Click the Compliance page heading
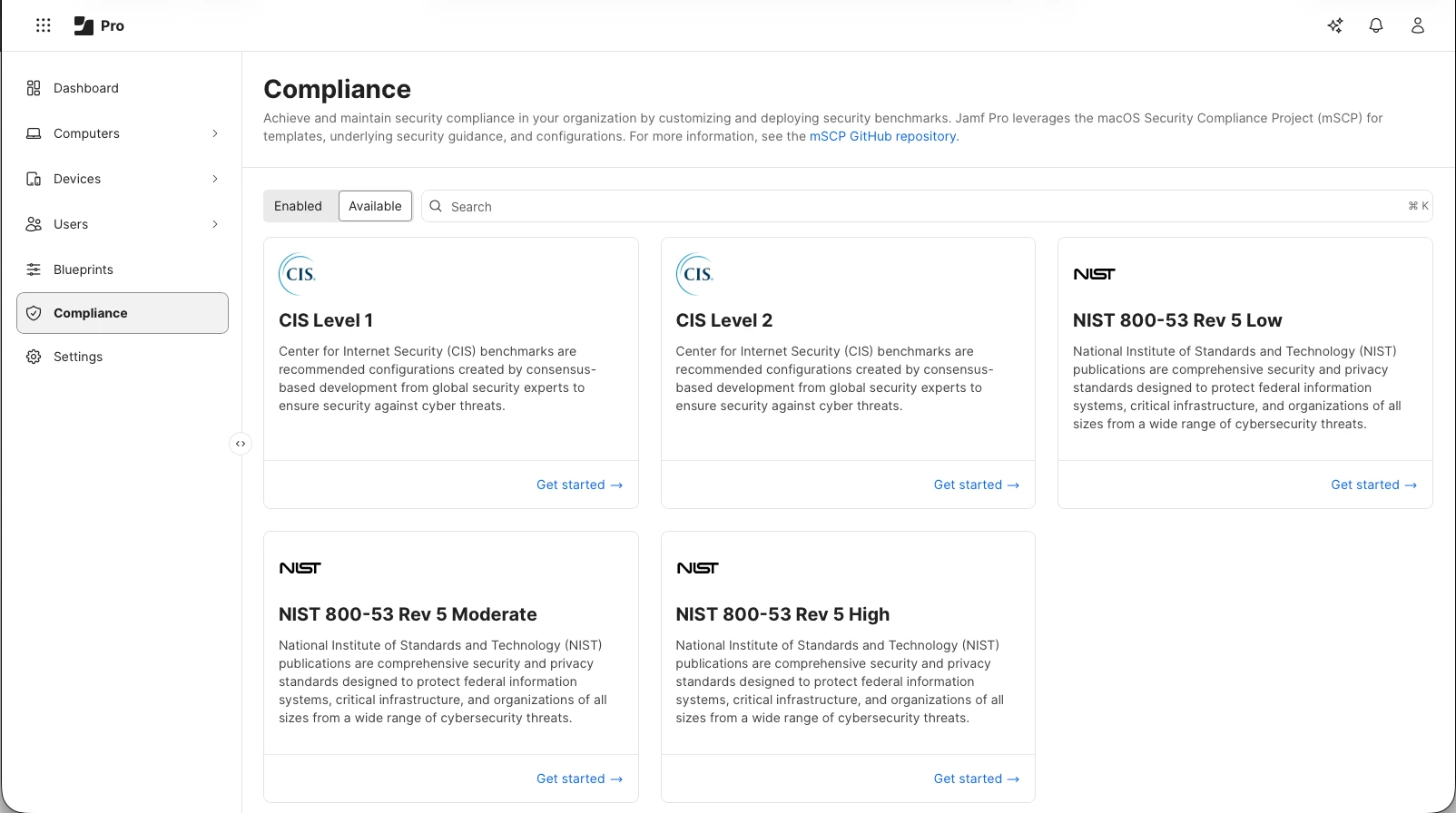Image resolution: width=1456 pixels, height=813 pixels. click(337, 89)
